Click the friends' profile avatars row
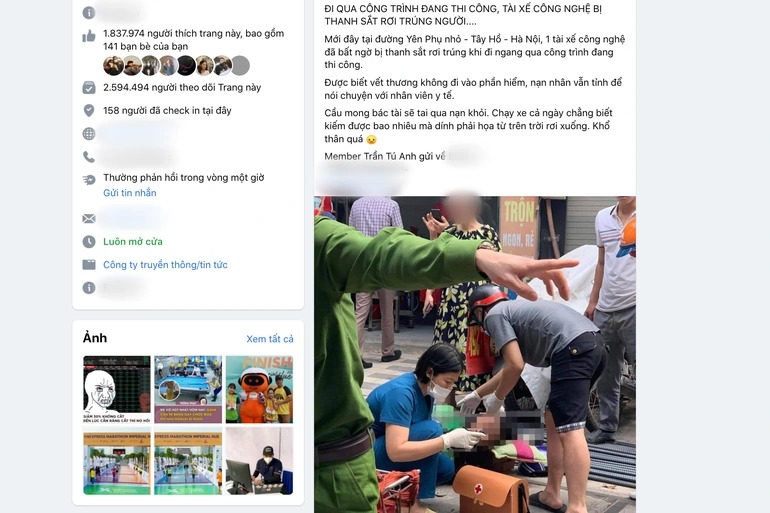The image size is (770, 513). (176, 65)
